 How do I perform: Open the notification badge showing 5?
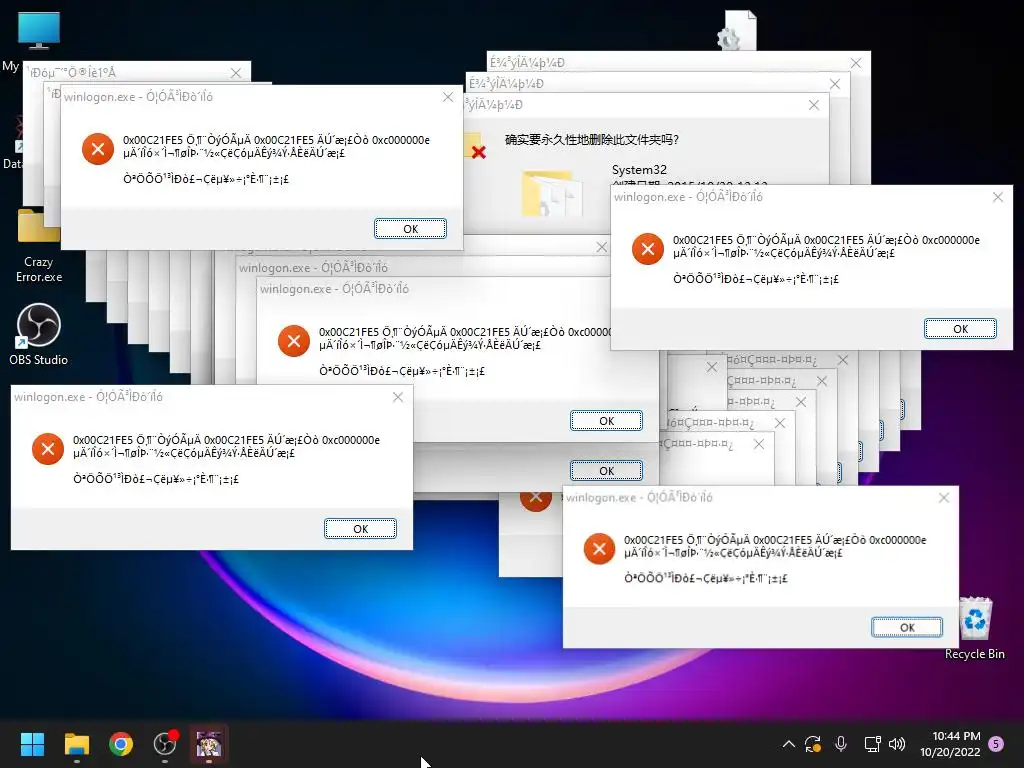coord(996,743)
